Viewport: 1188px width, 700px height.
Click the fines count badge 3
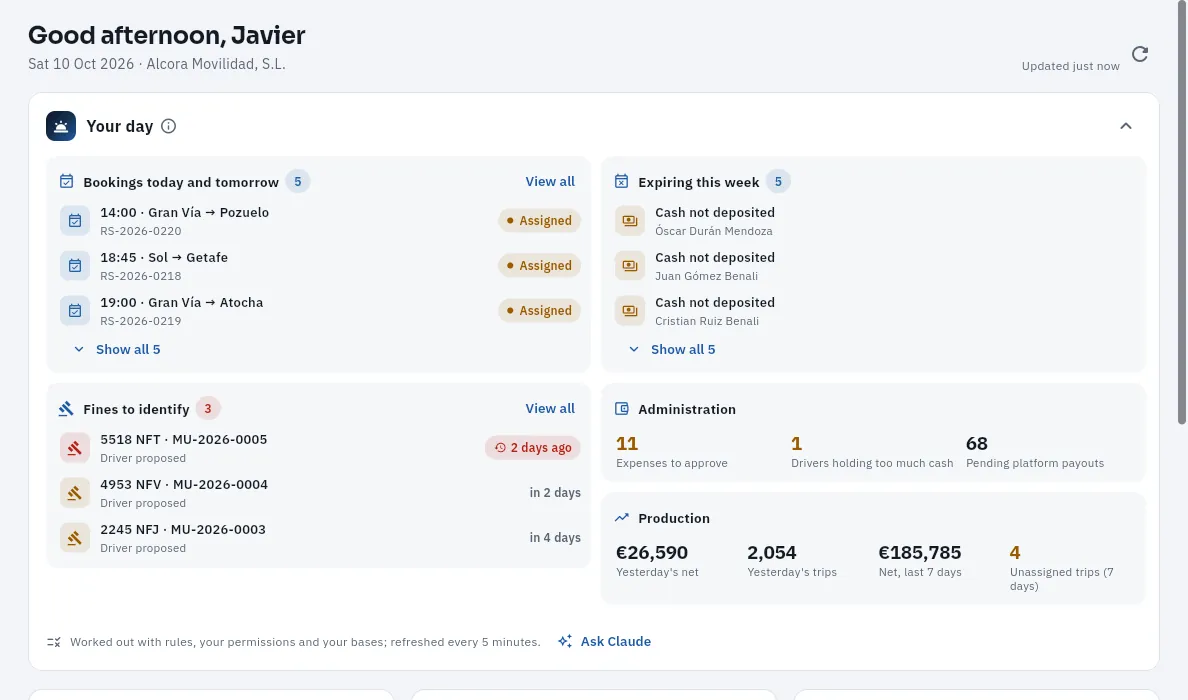[208, 408]
